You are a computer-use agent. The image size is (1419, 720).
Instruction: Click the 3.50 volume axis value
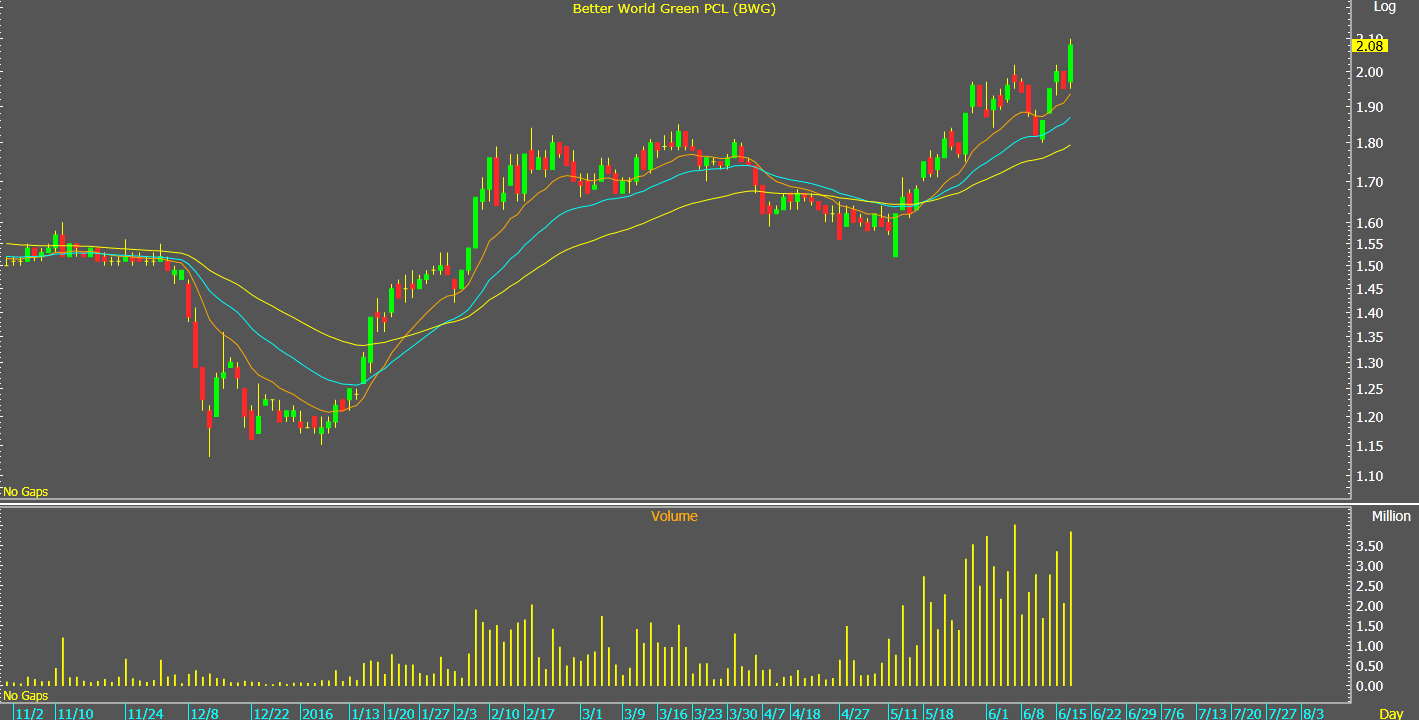coord(1370,546)
